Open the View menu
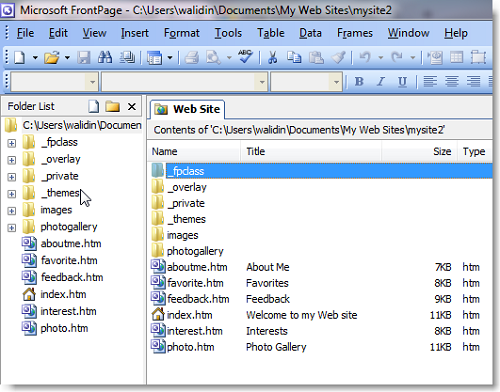Image resolution: width=500 pixels, height=392 pixels. click(94, 33)
